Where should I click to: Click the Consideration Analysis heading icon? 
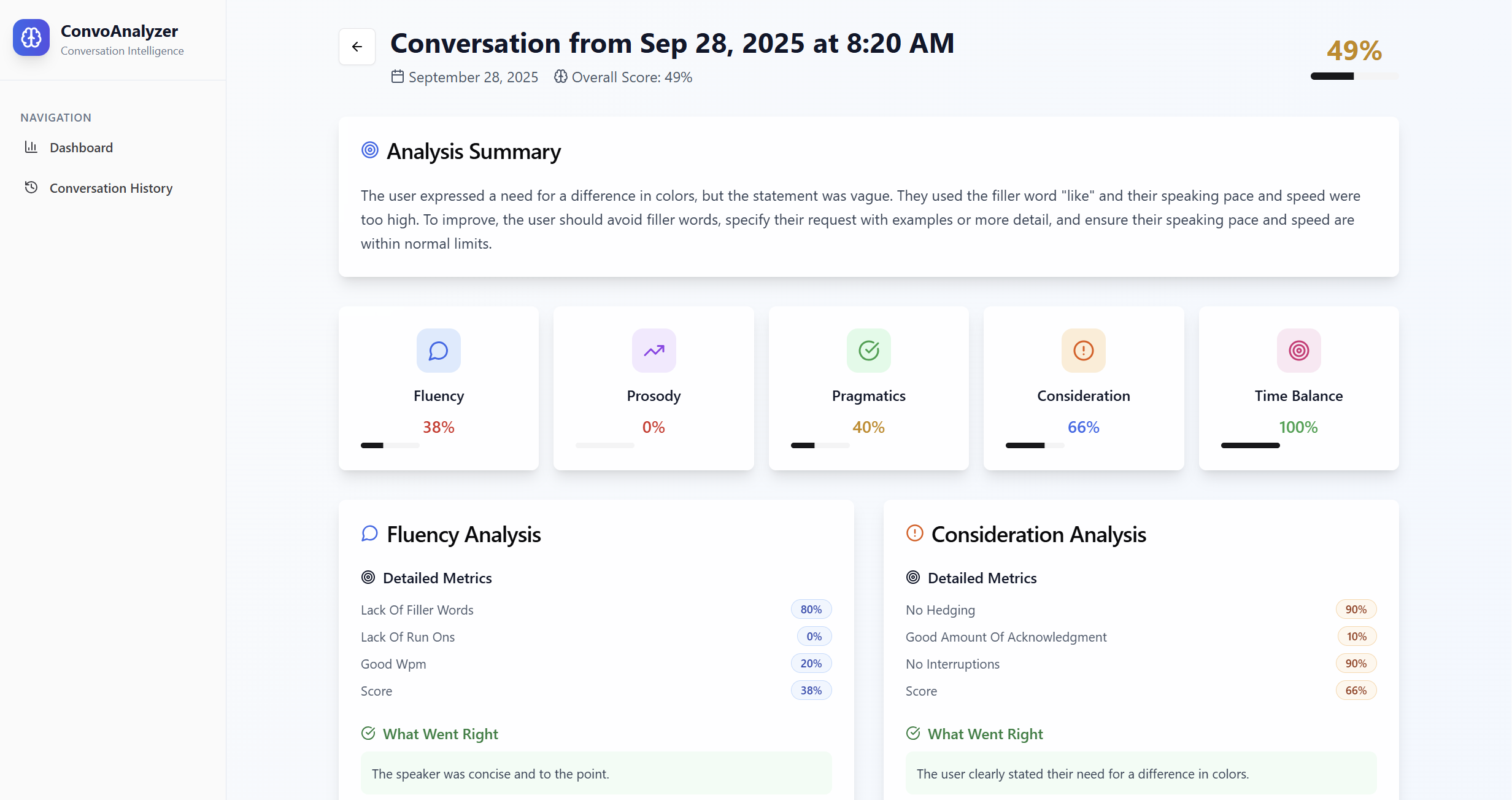914,534
